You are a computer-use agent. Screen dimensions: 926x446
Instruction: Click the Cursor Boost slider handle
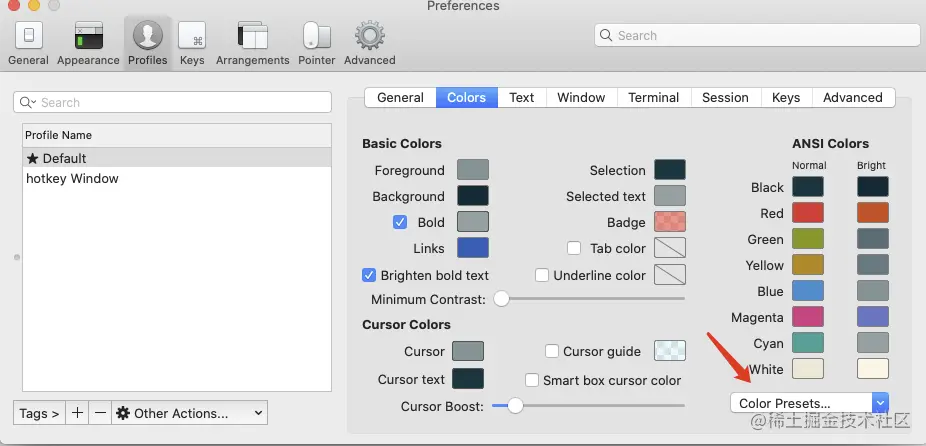[x=515, y=406]
